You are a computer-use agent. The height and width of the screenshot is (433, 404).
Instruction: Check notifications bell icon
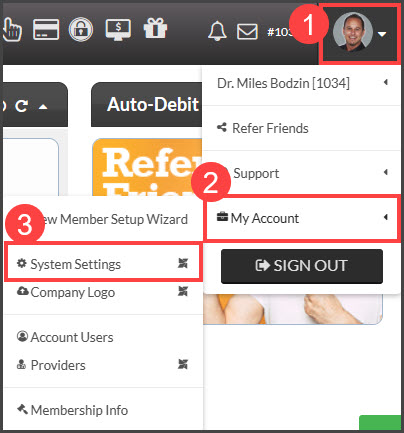pyautogui.click(x=217, y=31)
